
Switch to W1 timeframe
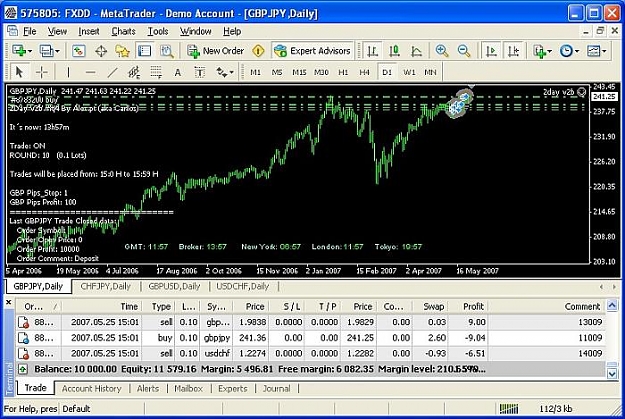[x=409, y=72]
